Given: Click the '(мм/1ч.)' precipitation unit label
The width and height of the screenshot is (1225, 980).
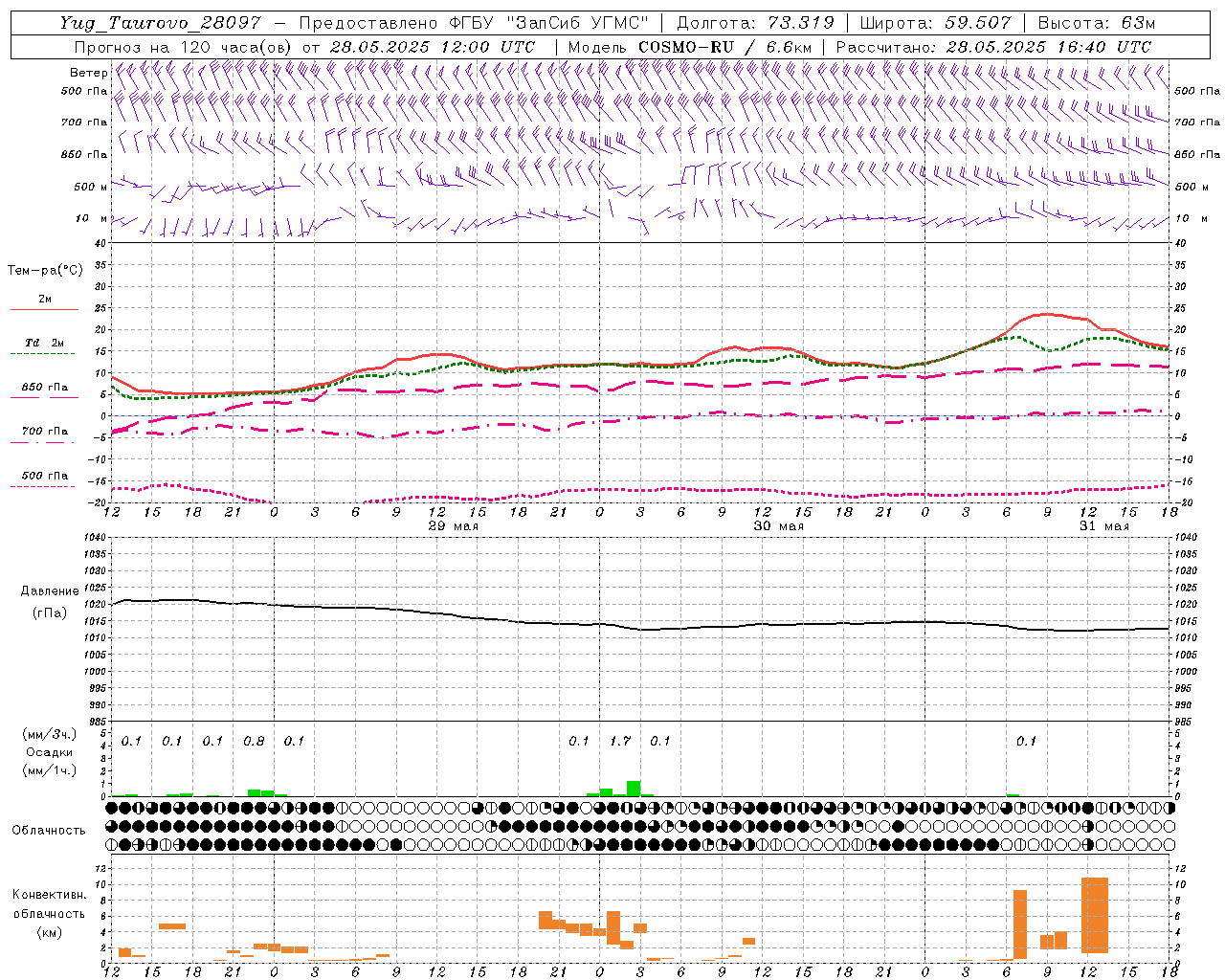Looking at the screenshot, I should pos(49,770).
